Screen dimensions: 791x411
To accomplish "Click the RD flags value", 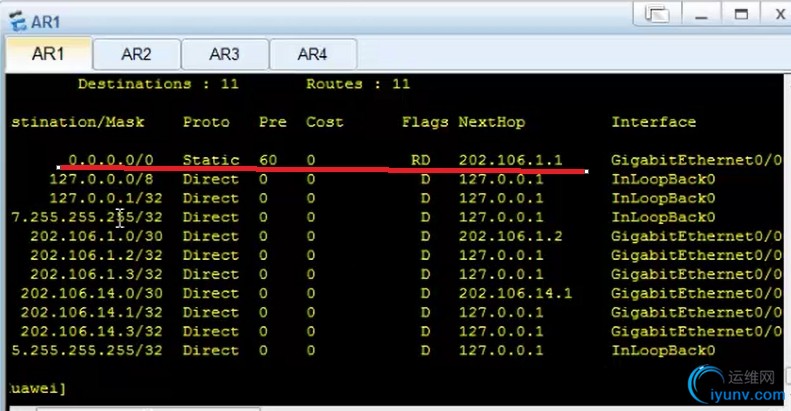I will pos(421,160).
